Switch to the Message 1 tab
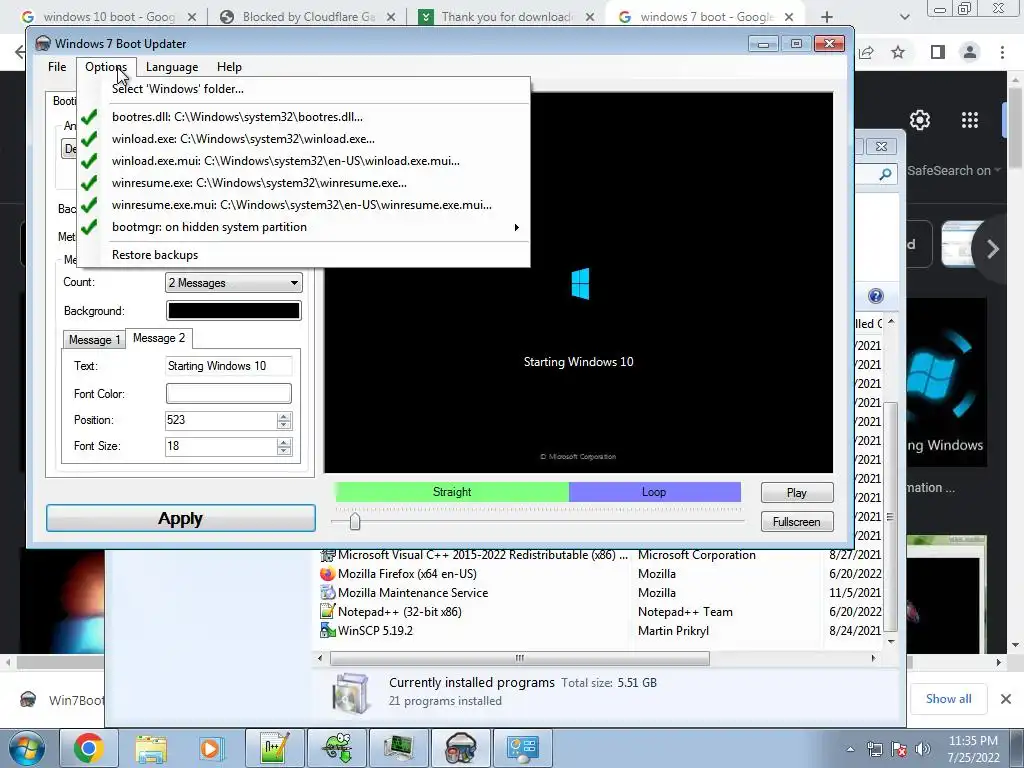 94,340
